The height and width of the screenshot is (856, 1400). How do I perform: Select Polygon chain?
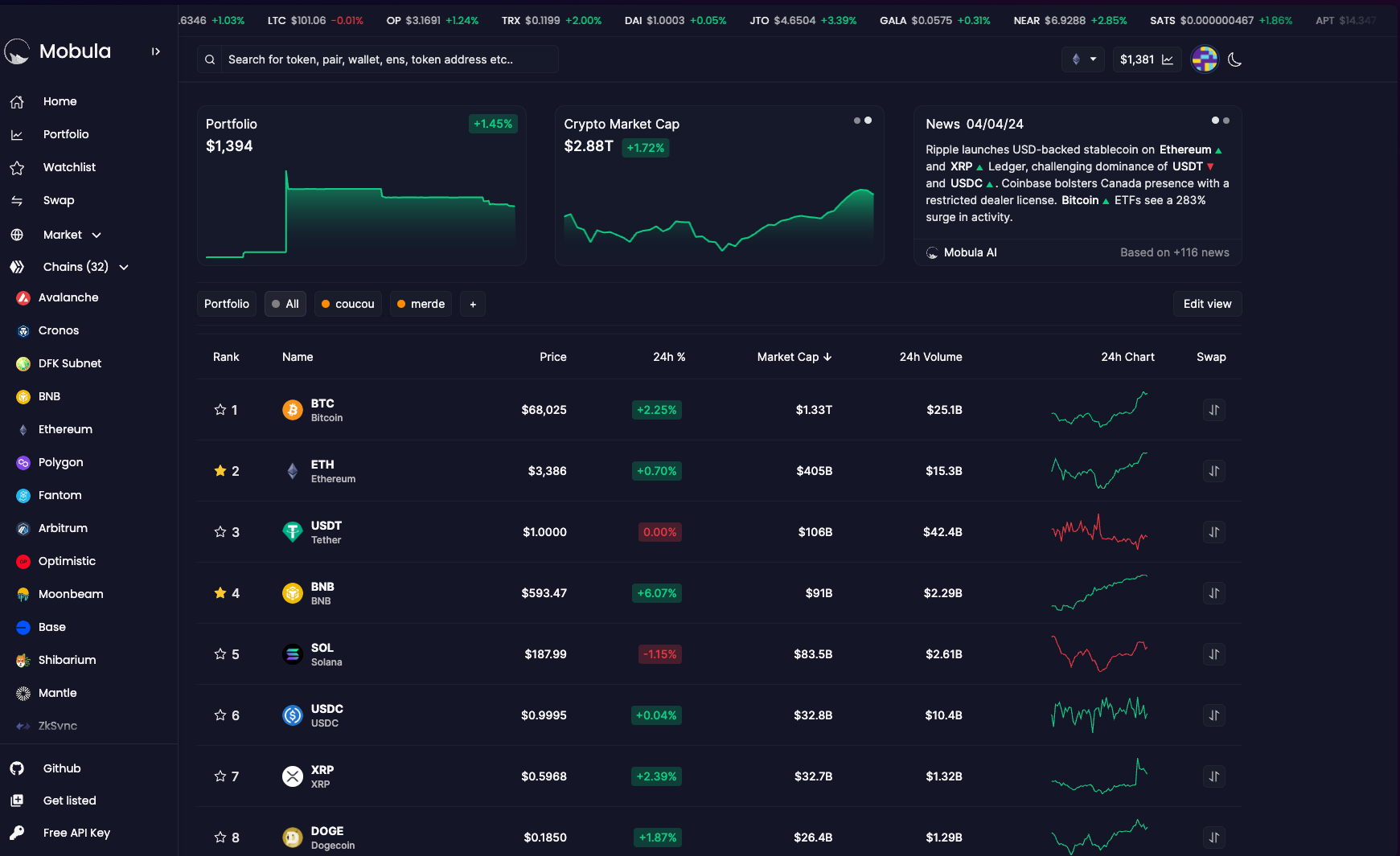(60, 462)
